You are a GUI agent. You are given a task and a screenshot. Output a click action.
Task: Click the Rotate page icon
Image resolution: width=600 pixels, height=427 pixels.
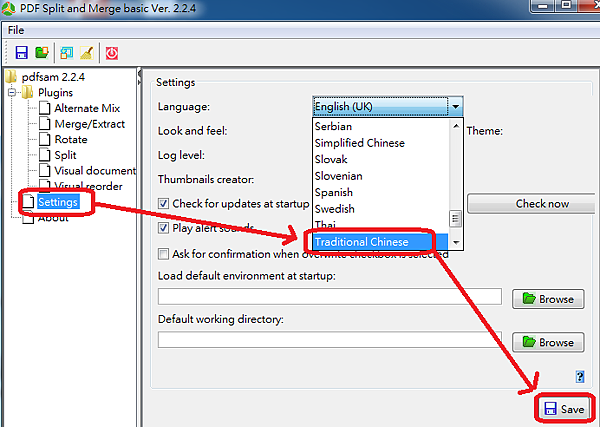coord(45,139)
